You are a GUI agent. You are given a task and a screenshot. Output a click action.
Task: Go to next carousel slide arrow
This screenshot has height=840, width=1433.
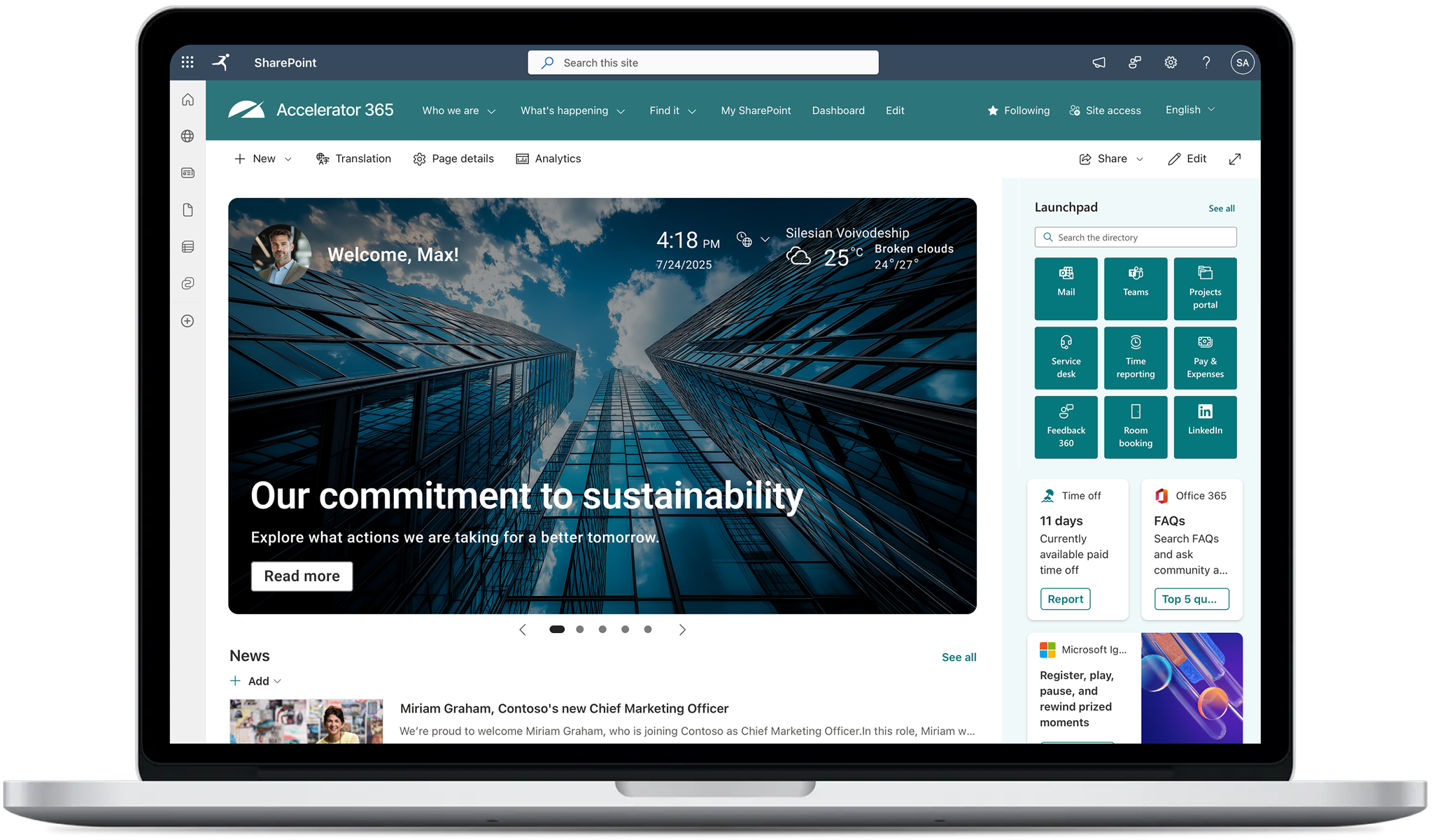(682, 629)
